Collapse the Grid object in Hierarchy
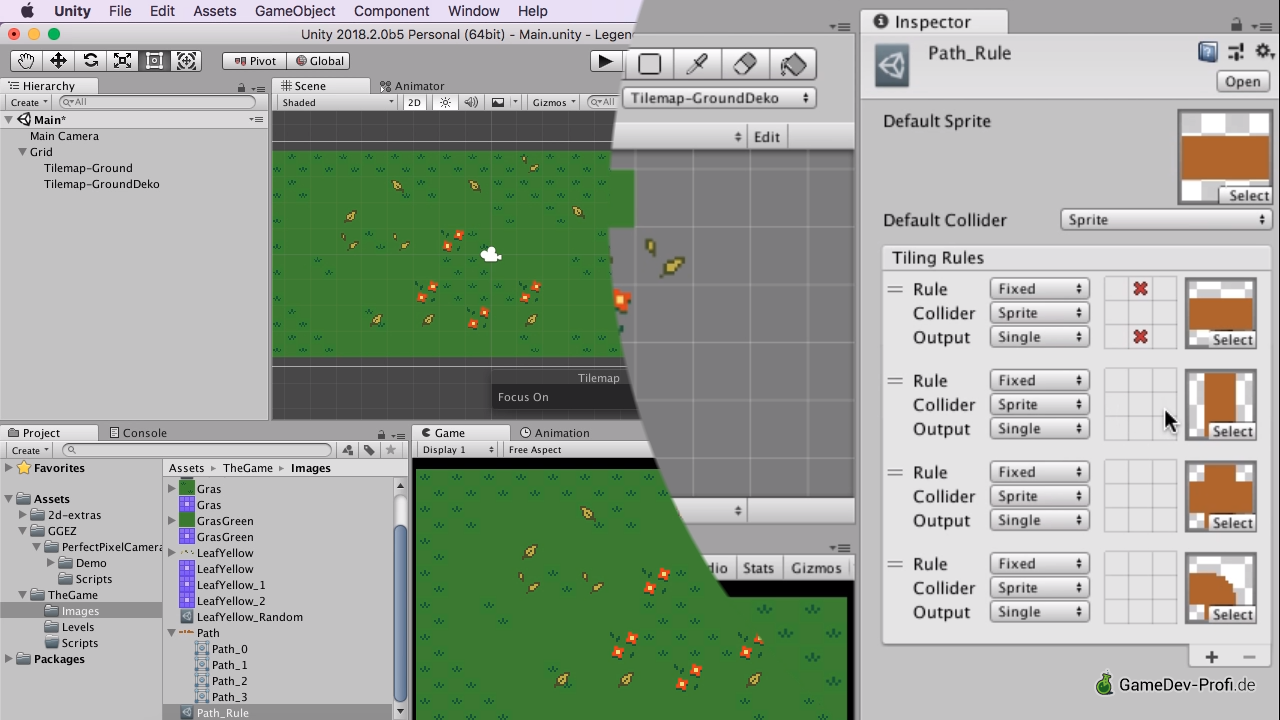This screenshot has width=1280, height=720. (22, 152)
